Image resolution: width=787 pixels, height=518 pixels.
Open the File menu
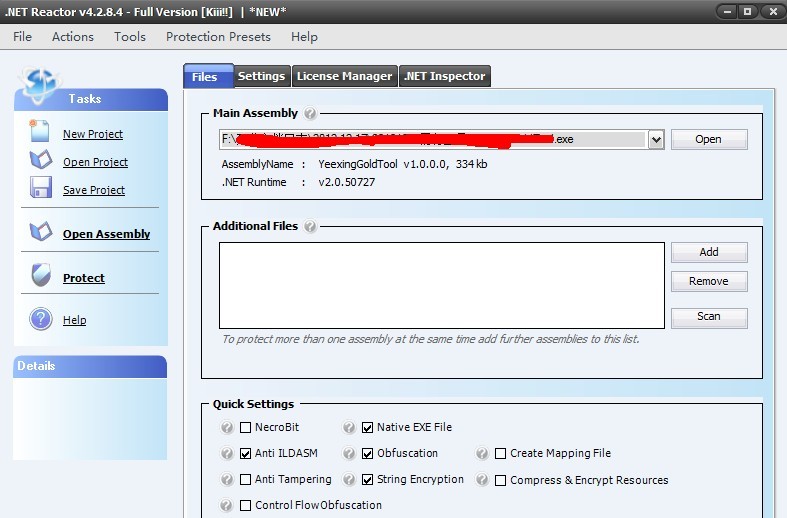tap(23, 37)
